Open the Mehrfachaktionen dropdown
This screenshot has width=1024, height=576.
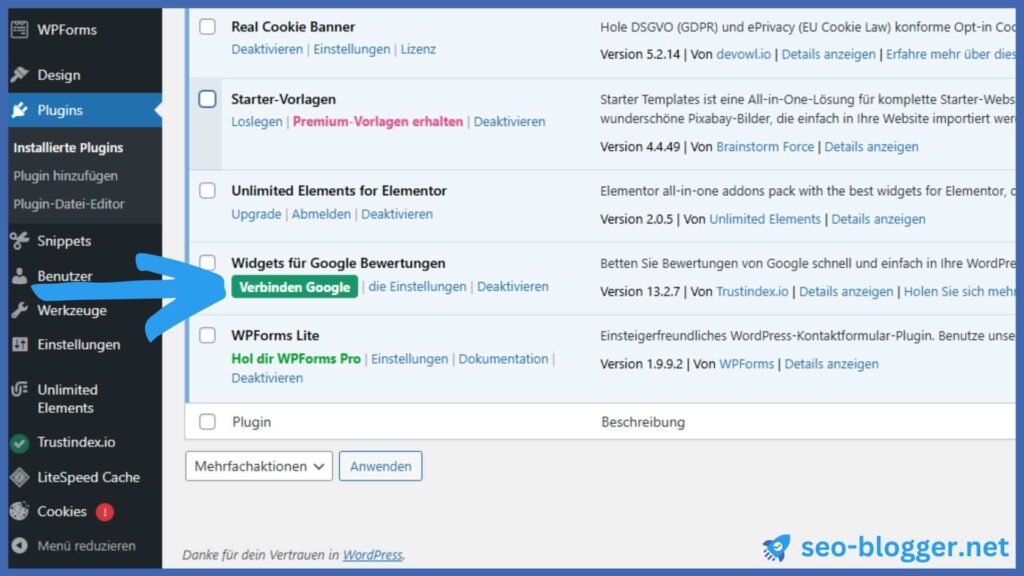tap(258, 465)
